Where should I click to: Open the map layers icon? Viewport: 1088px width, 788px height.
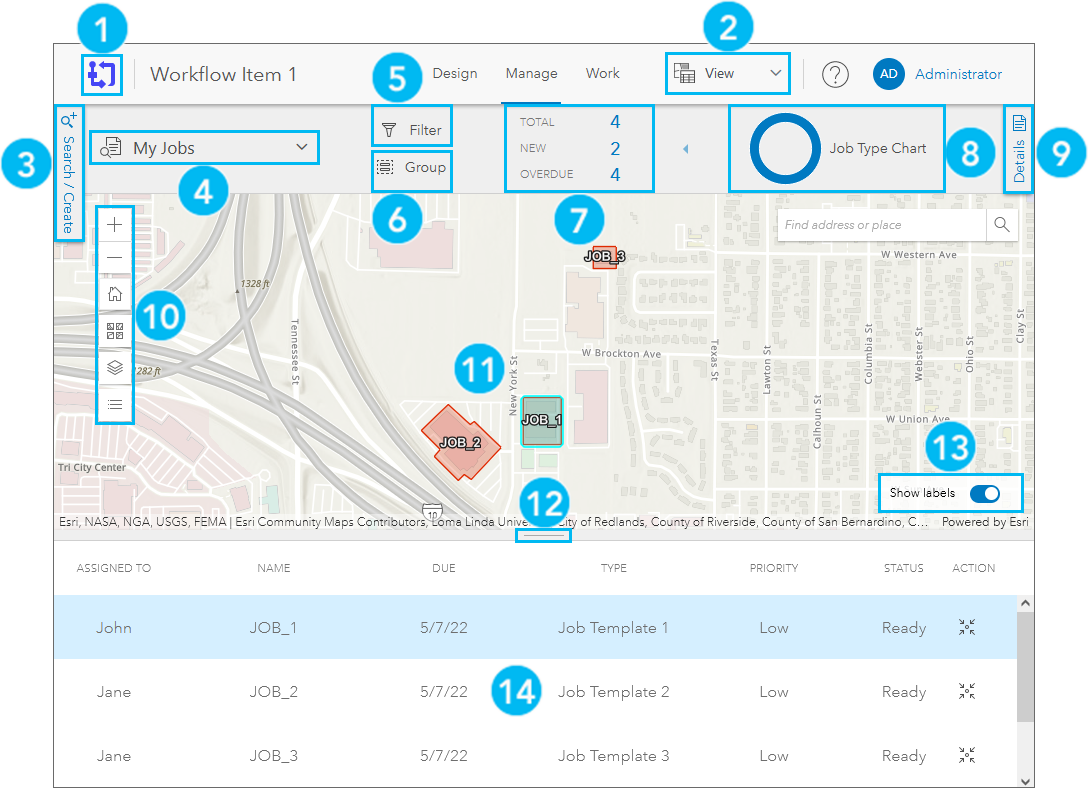pos(115,367)
